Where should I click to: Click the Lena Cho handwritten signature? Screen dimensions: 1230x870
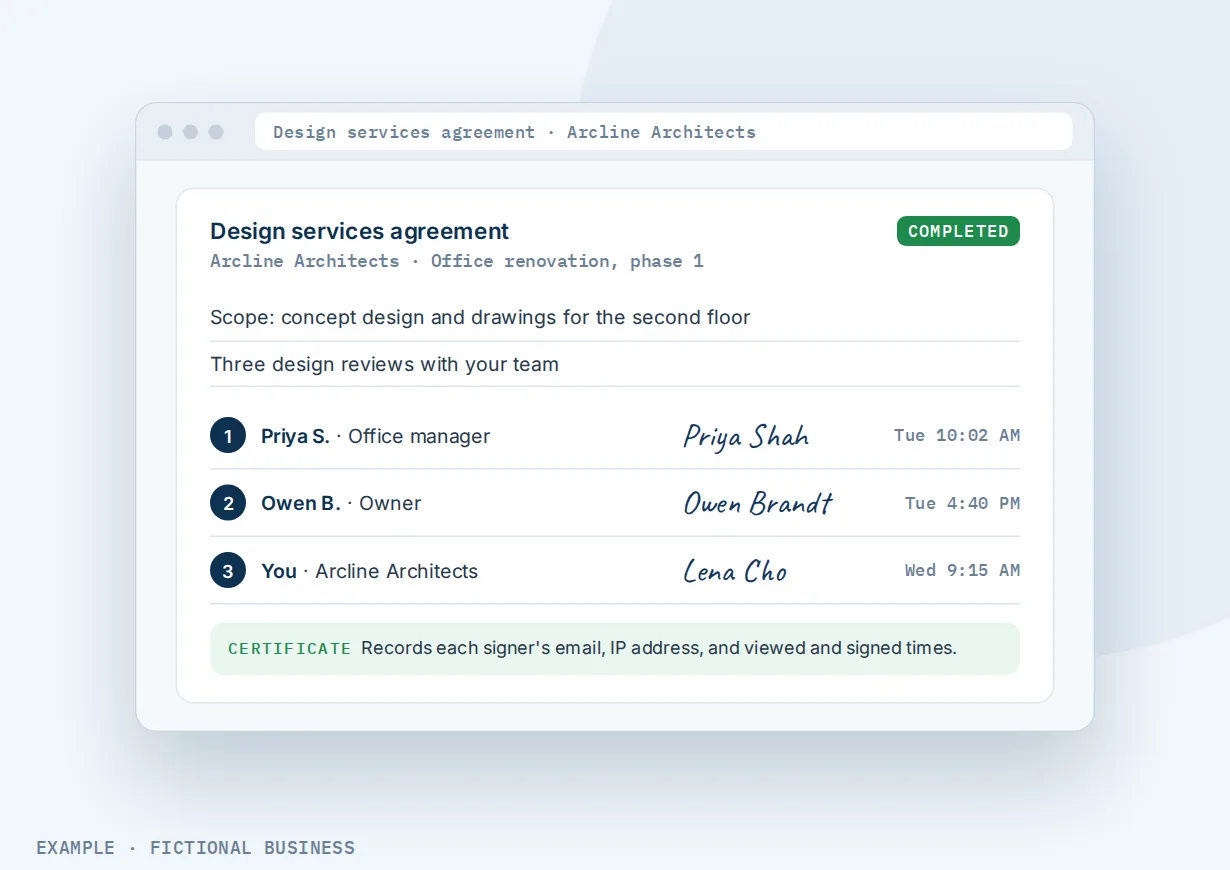[735, 571]
